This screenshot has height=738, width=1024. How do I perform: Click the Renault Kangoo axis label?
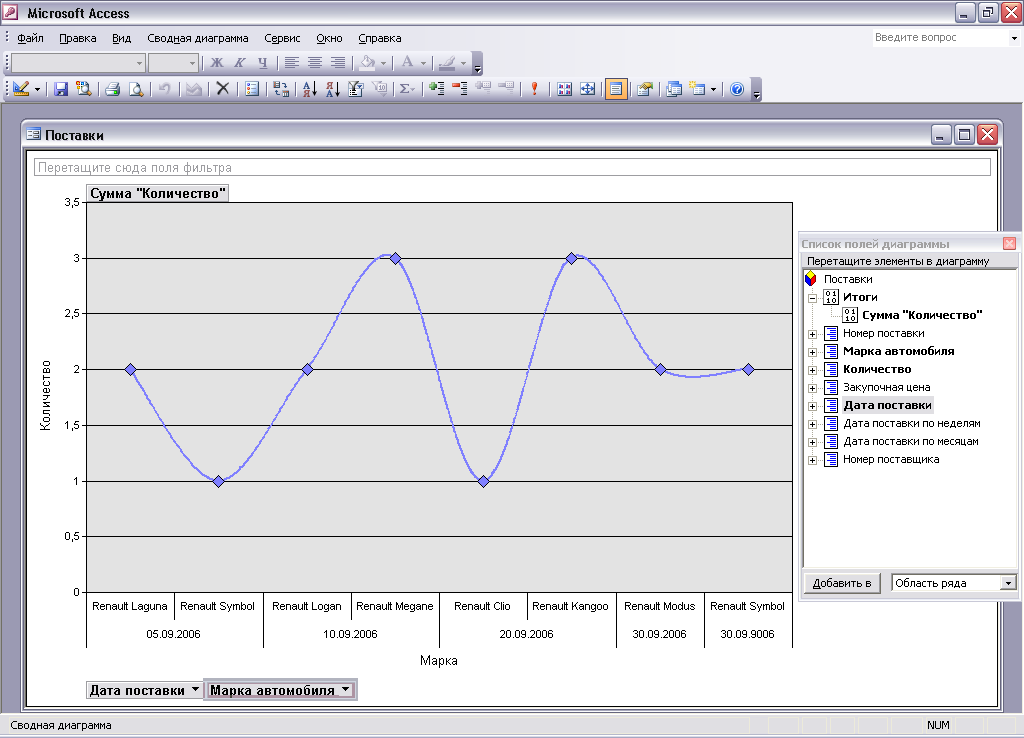click(570, 606)
